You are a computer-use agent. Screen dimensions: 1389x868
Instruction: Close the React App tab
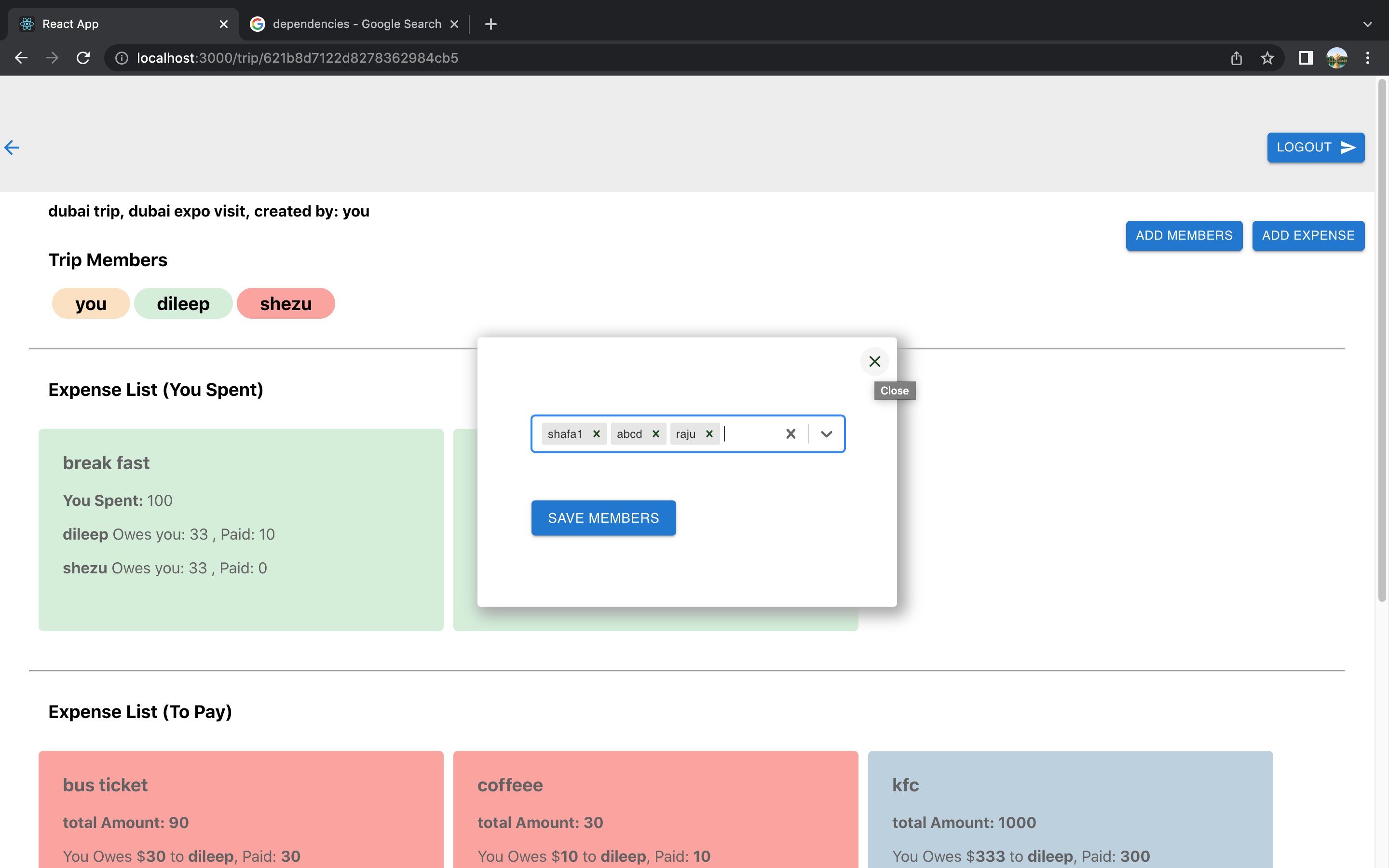[224, 24]
